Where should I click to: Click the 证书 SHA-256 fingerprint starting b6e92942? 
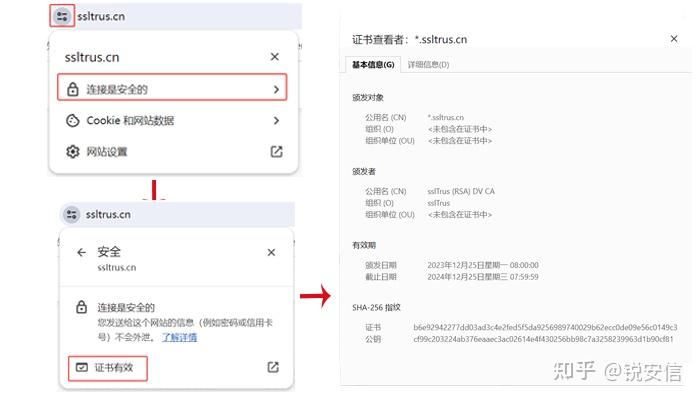(545, 327)
